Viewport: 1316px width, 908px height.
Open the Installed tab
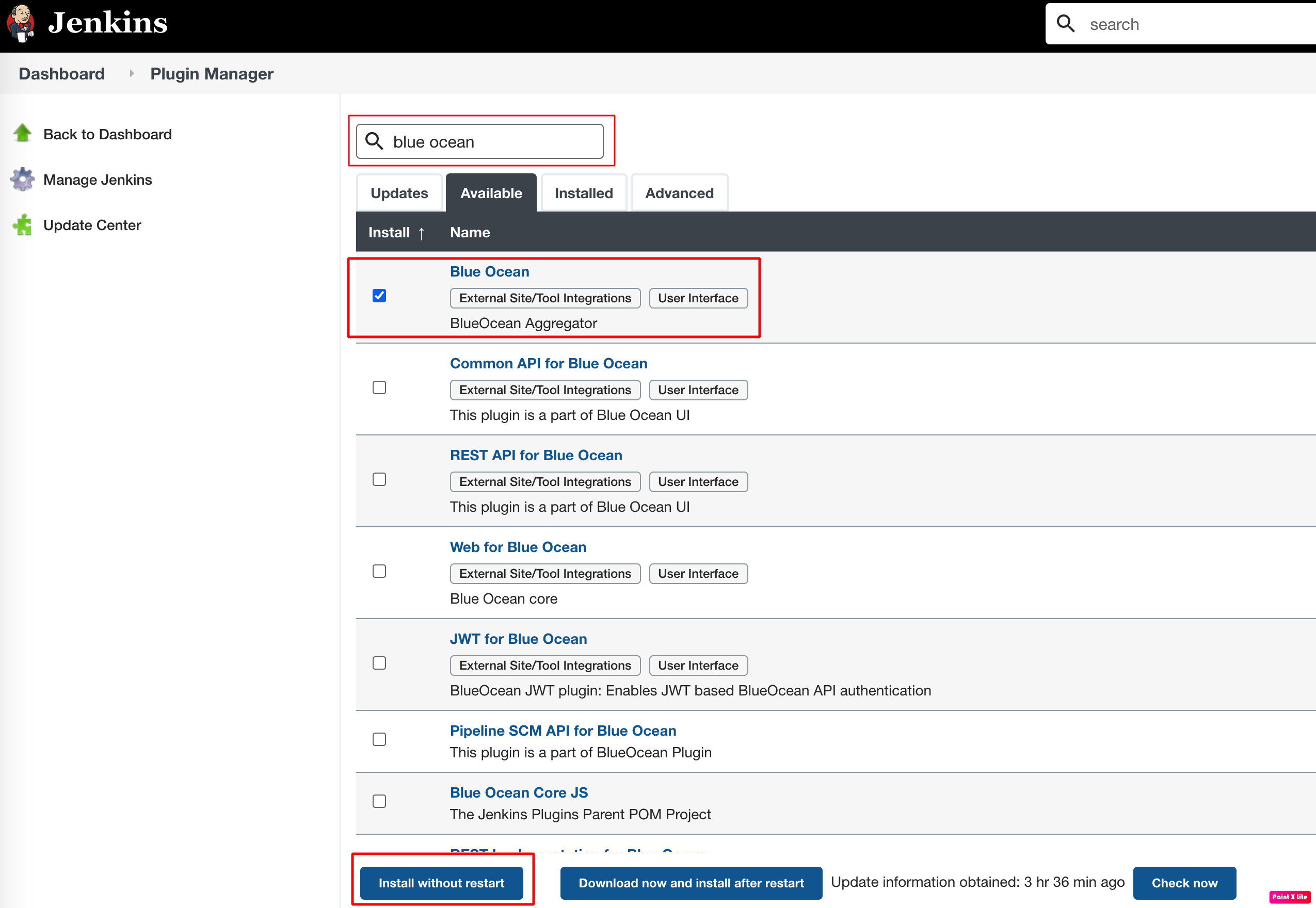tap(584, 193)
